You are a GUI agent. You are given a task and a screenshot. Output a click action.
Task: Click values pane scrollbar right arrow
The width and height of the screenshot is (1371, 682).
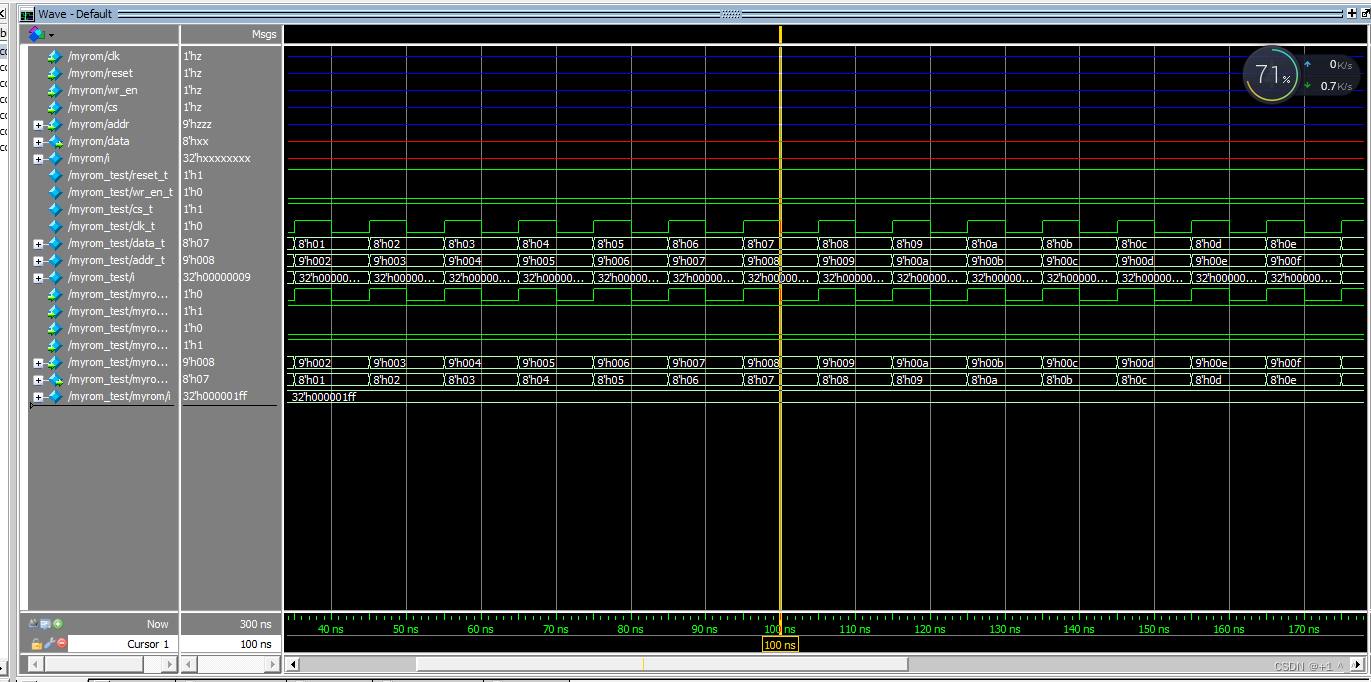pos(273,664)
